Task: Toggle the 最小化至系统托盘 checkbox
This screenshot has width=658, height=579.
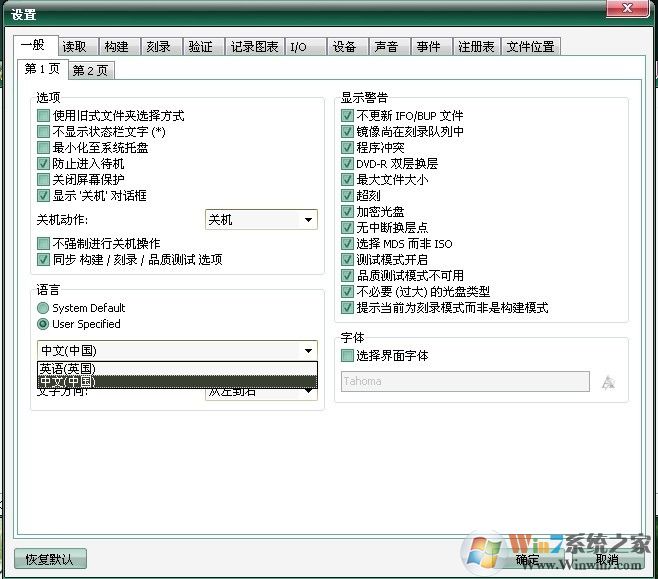Action: coord(43,148)
